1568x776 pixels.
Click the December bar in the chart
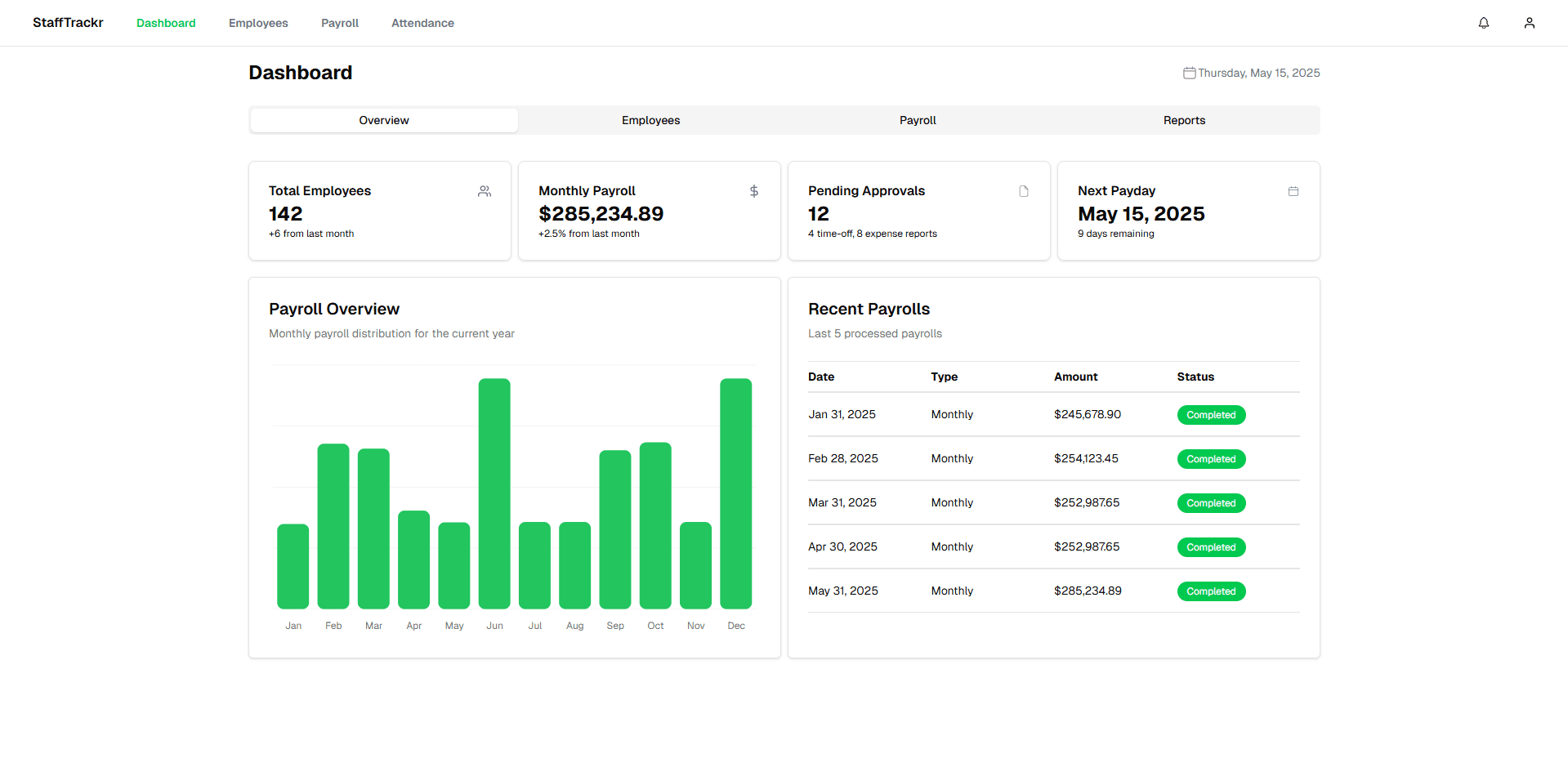pyautogui.click(x=735, y=493)
